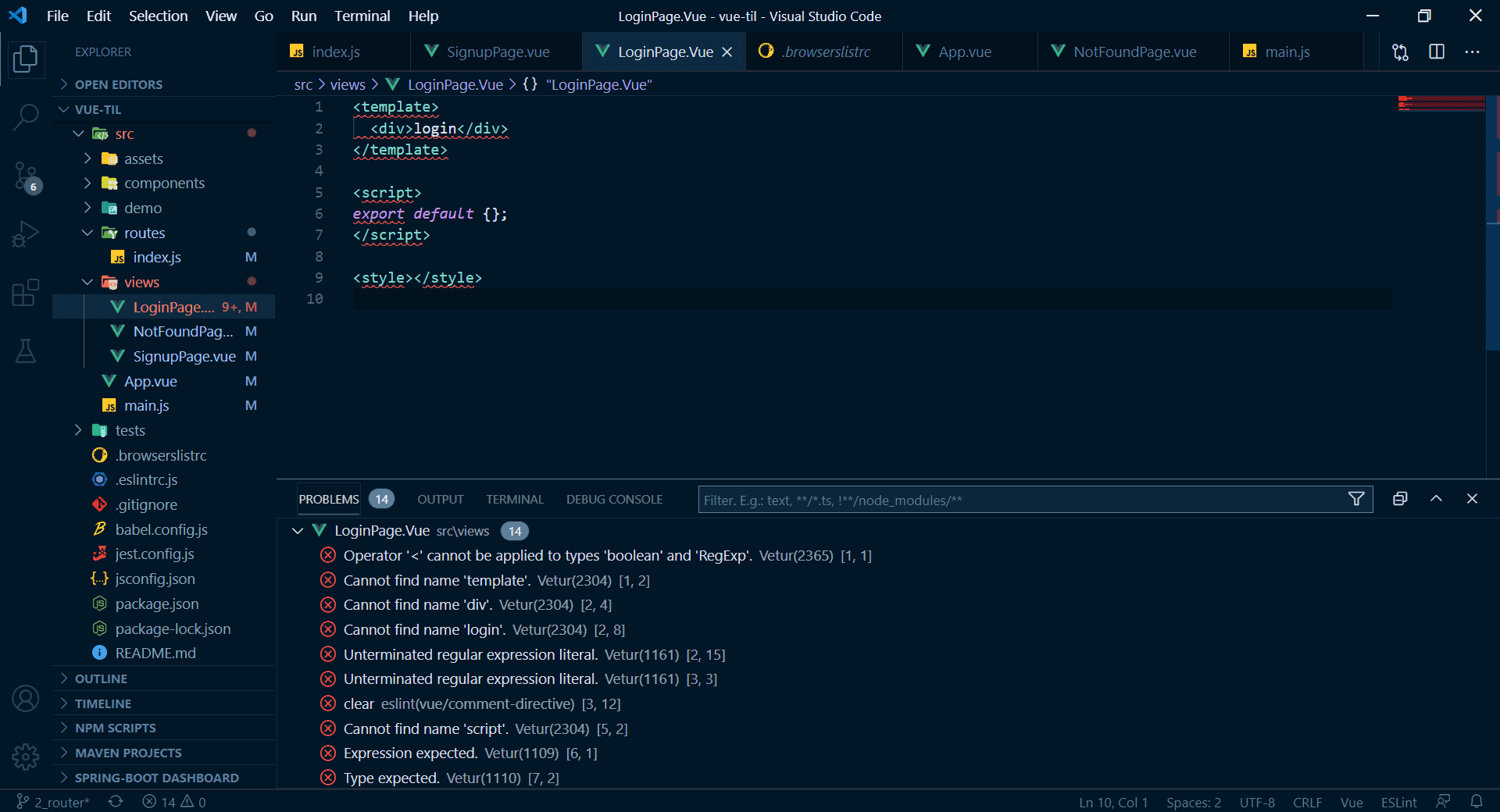1500x812 pixels.
Task: Open the Search view in activity bar
Action: (x=26, y=117)
